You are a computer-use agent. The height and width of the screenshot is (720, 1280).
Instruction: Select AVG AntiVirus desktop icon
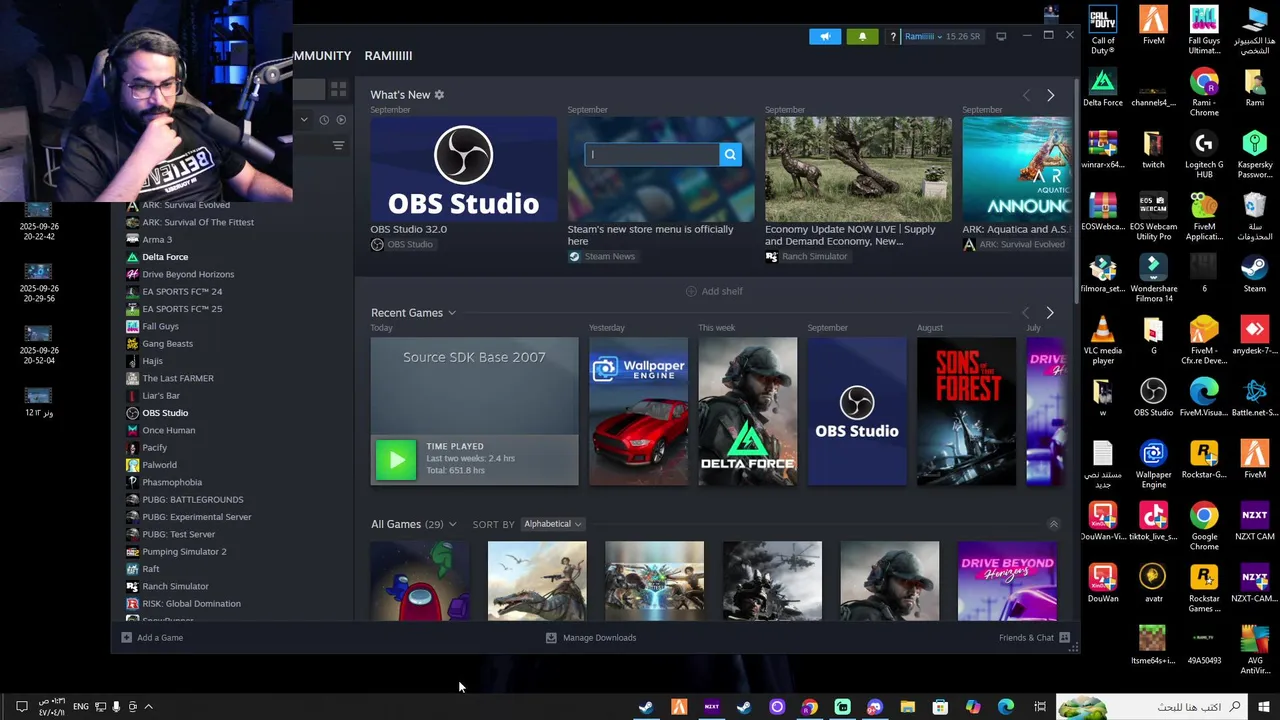point(1255,650)
